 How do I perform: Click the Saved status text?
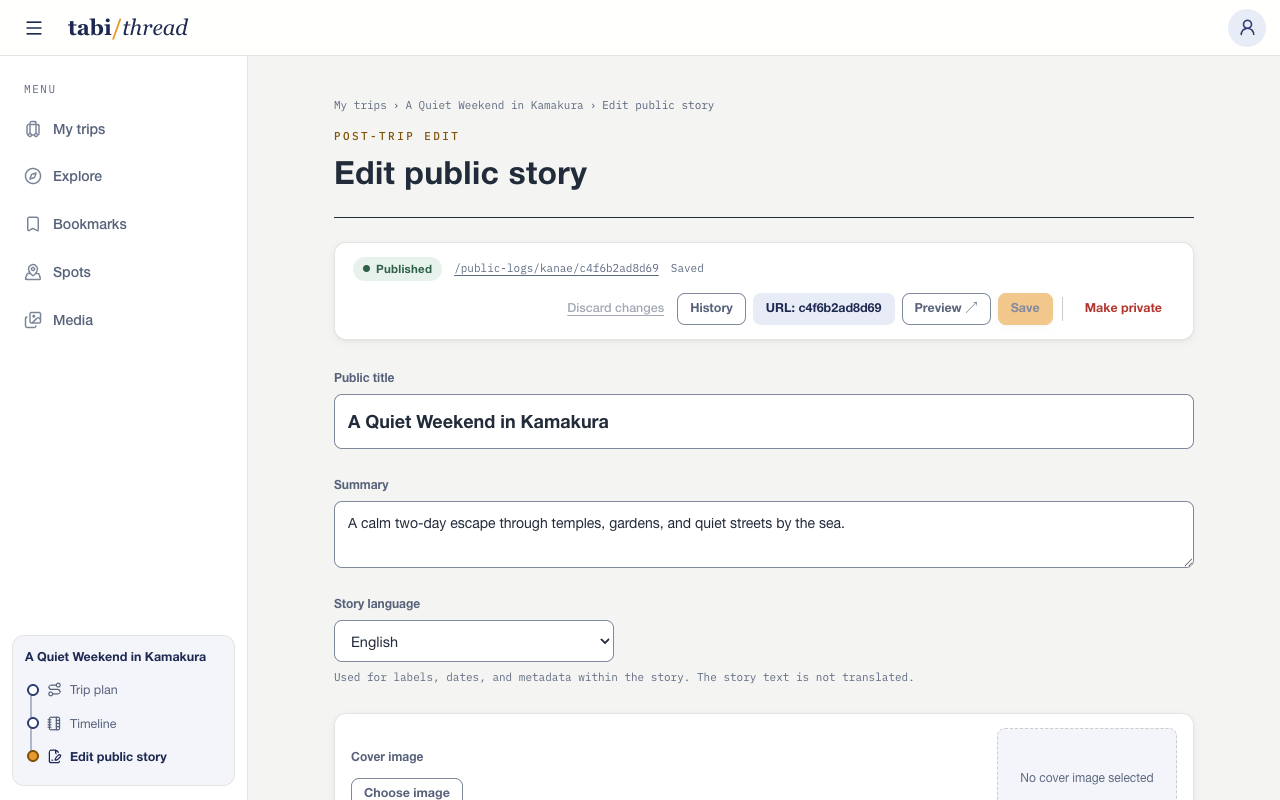tap(687, 269)
